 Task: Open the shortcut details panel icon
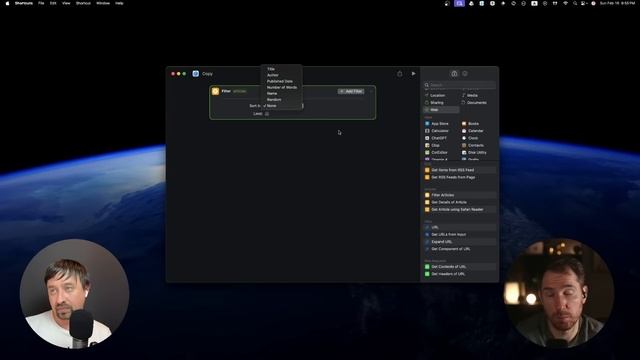[465, 74]
